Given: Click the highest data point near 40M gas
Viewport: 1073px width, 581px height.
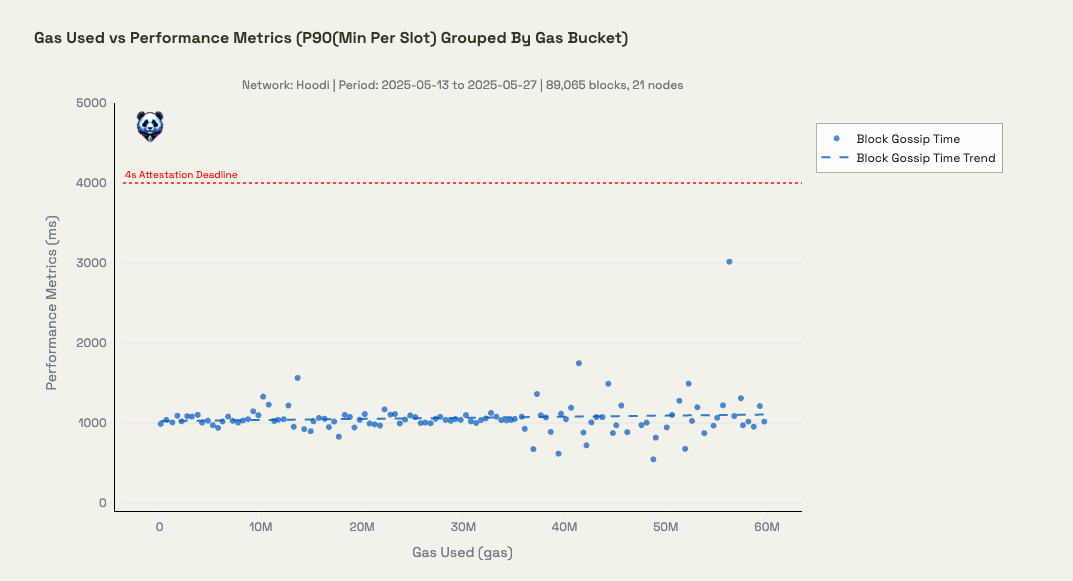Looking at the screenshot, I should [578, 363].
